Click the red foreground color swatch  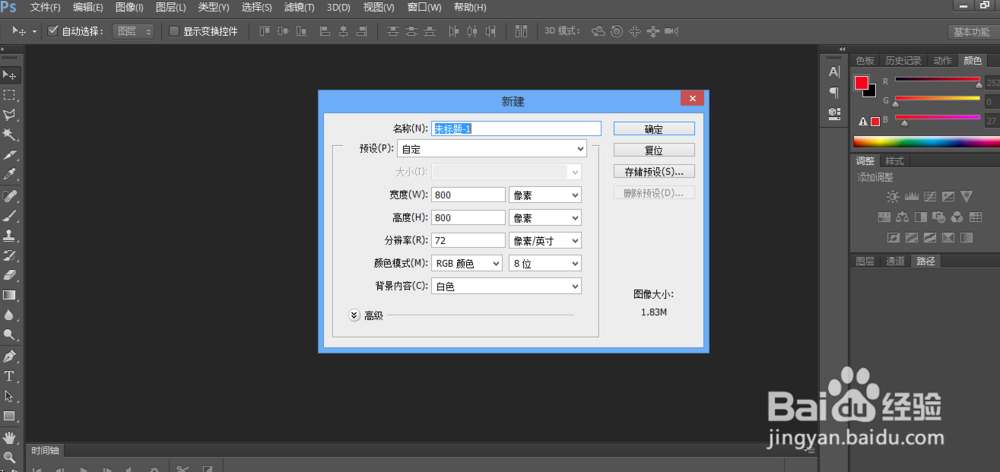pyautogui.click(x=862, y=82)
